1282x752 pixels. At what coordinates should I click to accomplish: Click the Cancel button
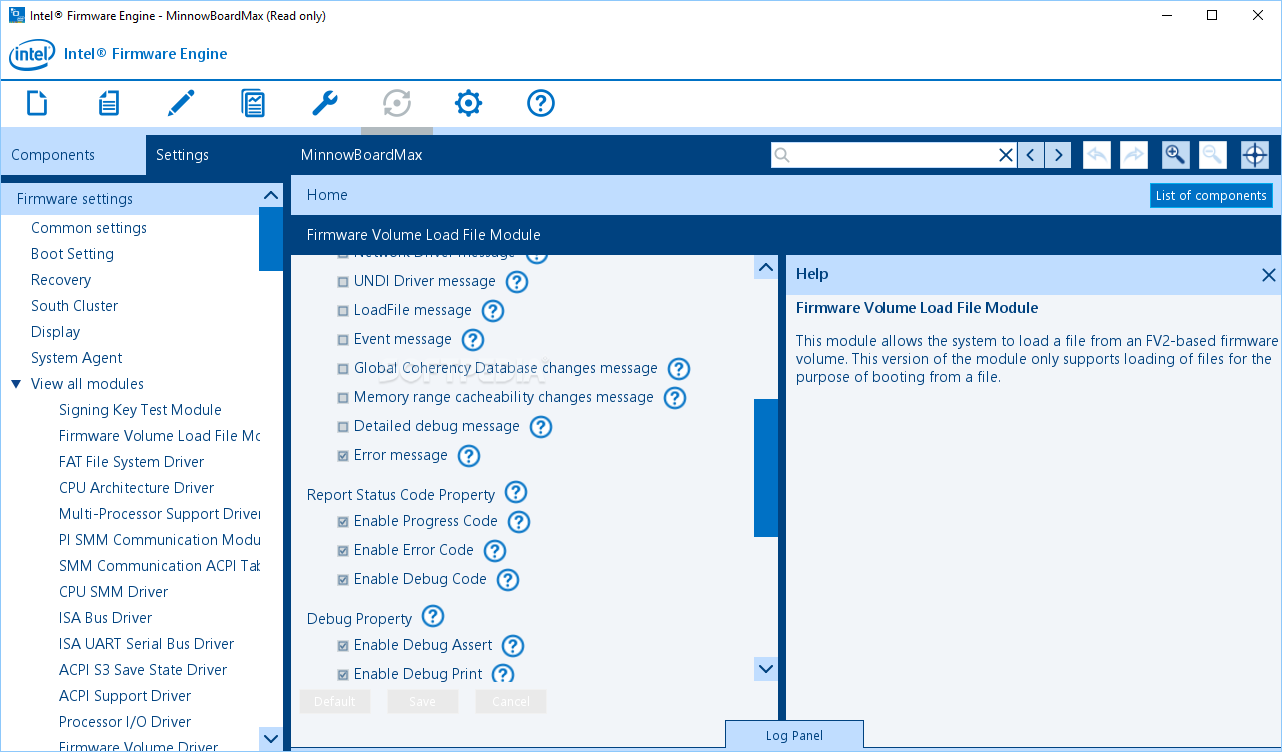click(x=511, y=702)
